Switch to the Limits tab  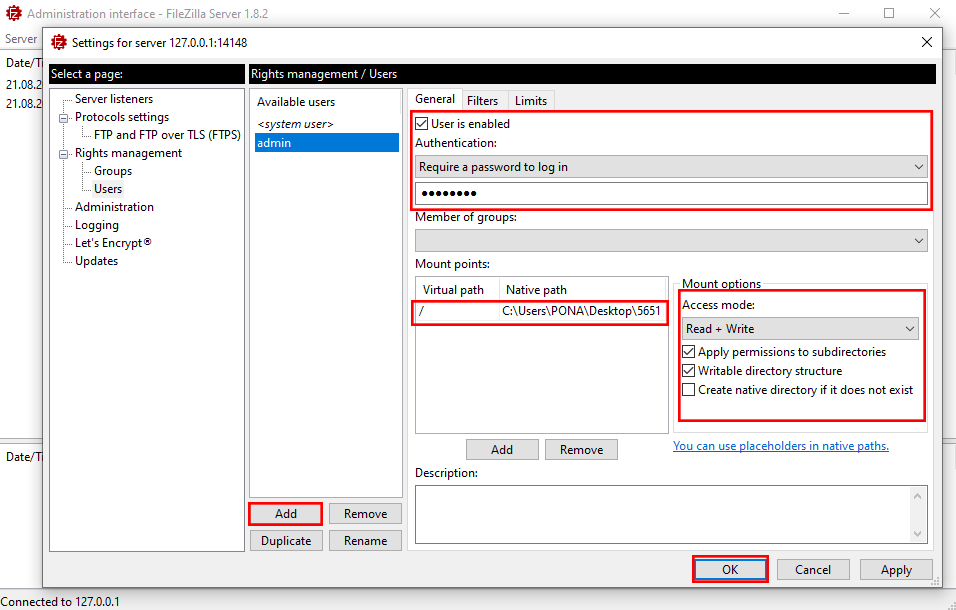tap(530, 101)
